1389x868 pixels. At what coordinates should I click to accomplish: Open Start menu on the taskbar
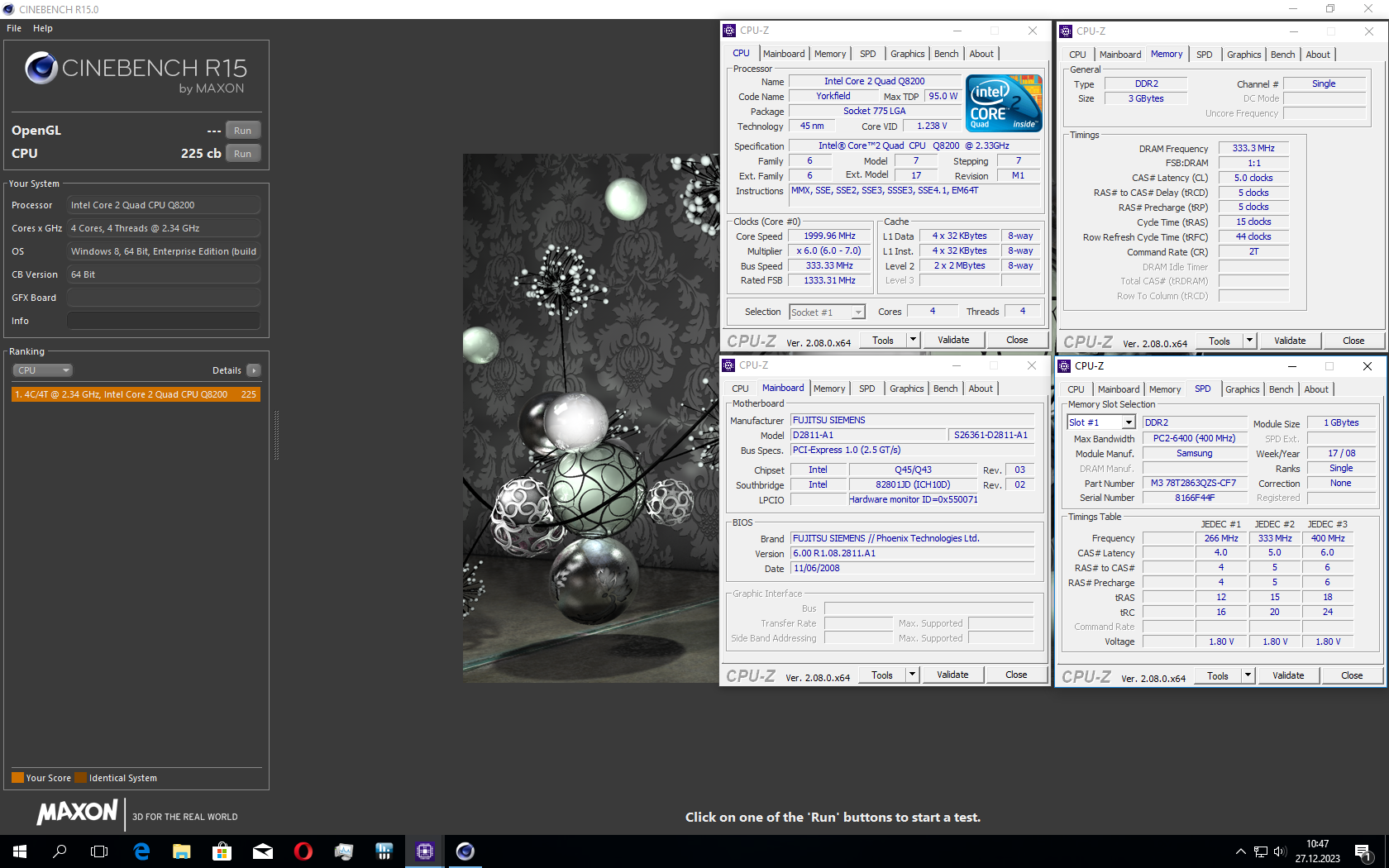[20, 851]
